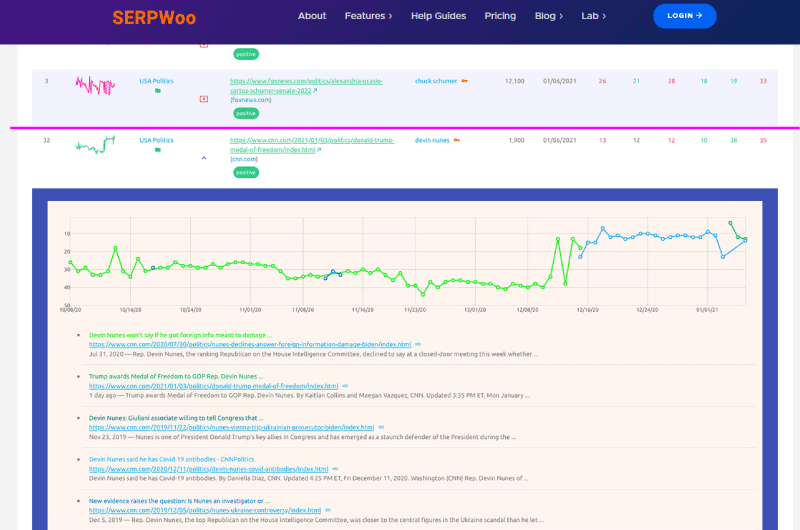Click the green folder icon in foxnews row
This screenshot has height=530, width=800.
coord(158,91)
